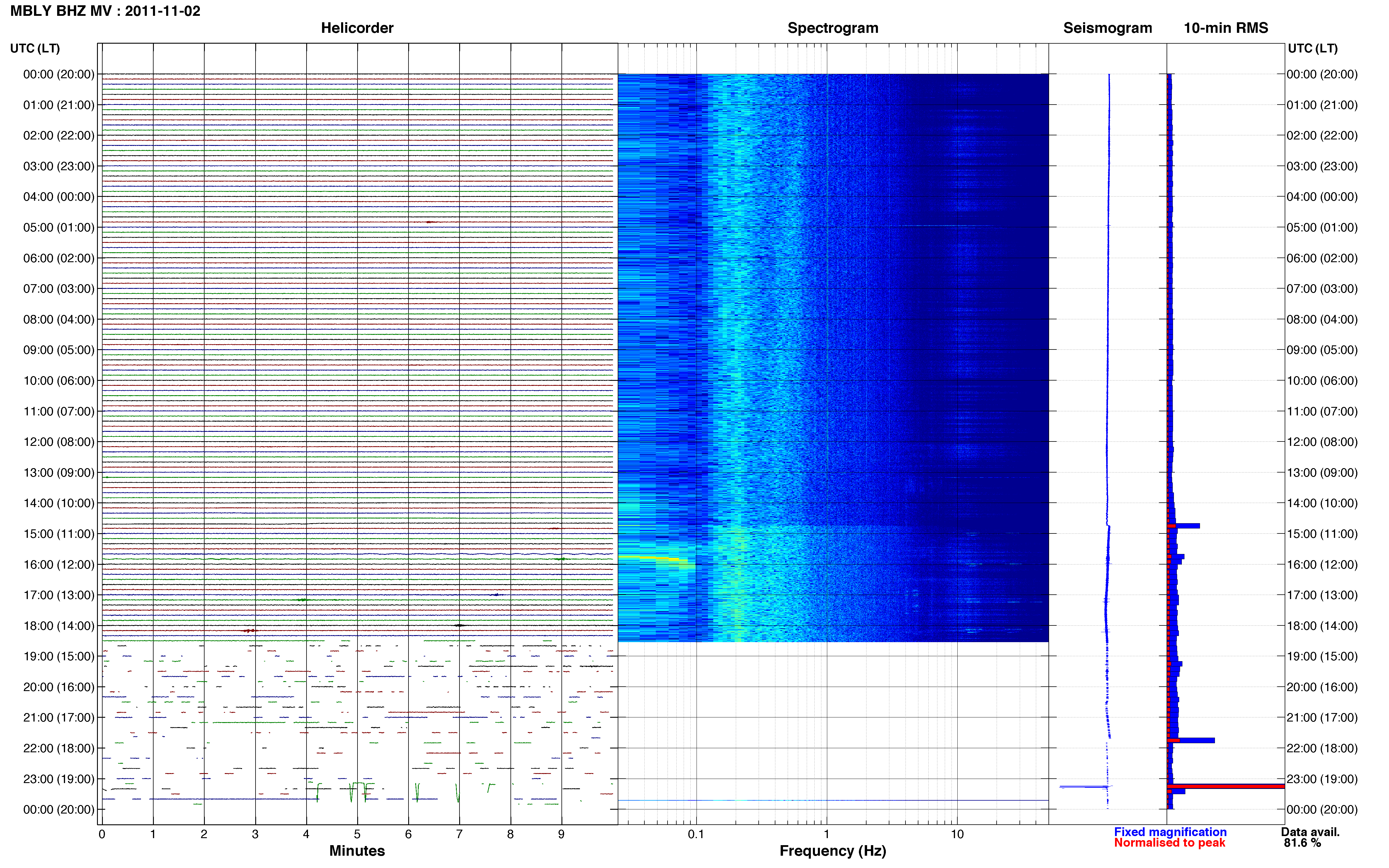This screenshot has height=868, width=1389.
Task: Click minute tick '9' under the helicorder
Action: coord(561,834)
